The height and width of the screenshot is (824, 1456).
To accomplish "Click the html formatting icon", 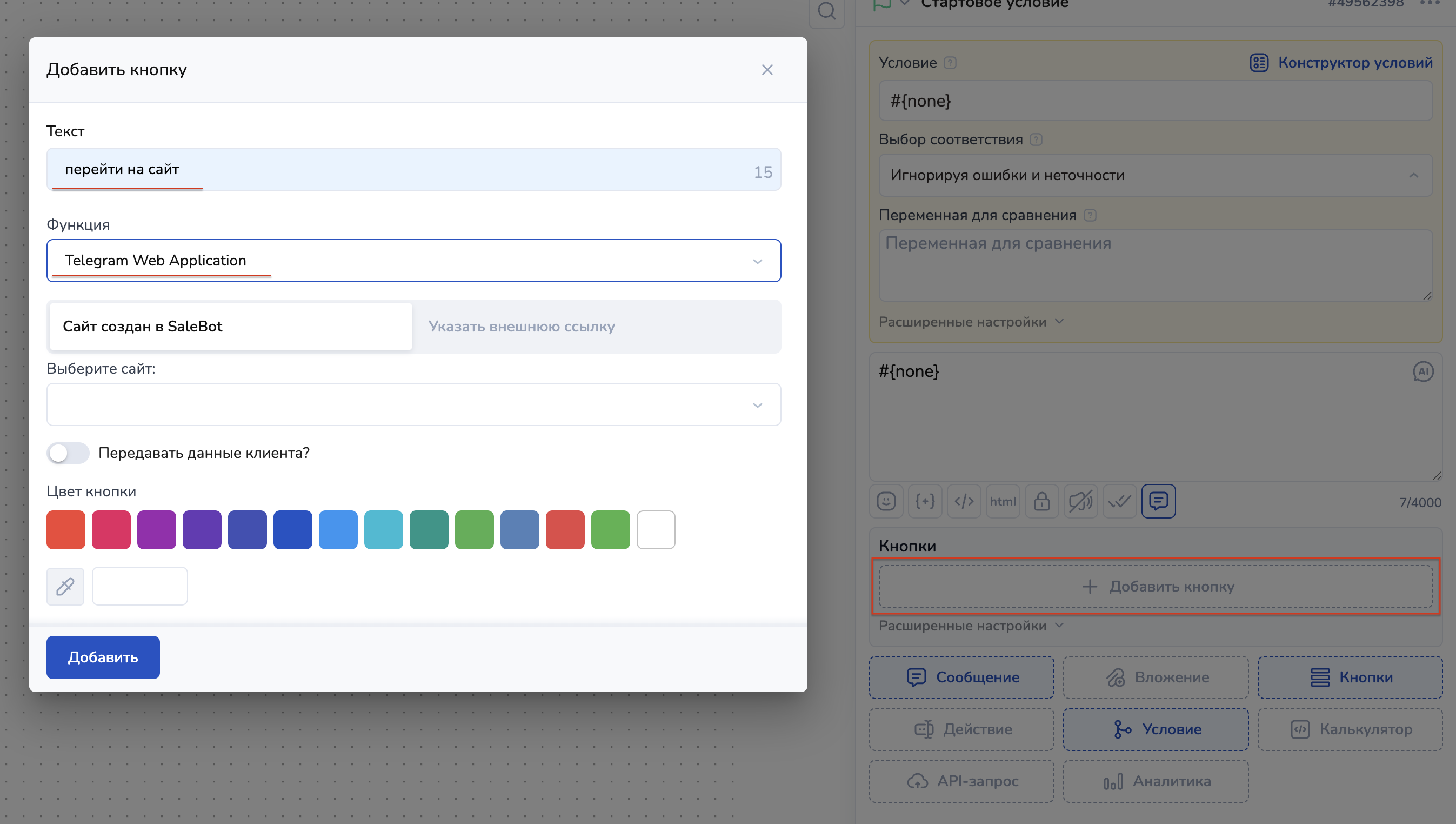I will pyautogui.click(x=1003, y=501).
